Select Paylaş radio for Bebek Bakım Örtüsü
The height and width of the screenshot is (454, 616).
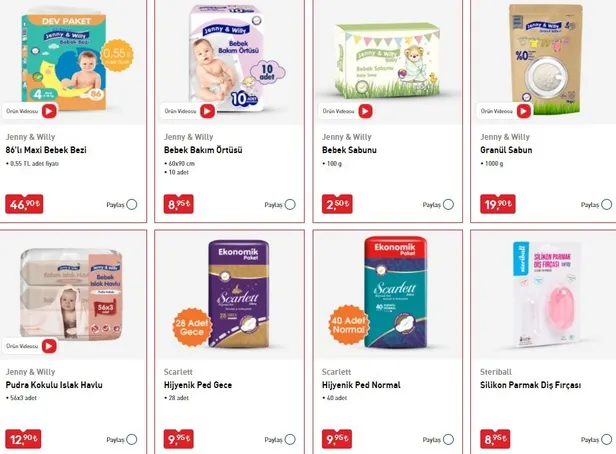pyautogui.click(x=290, y=205)
